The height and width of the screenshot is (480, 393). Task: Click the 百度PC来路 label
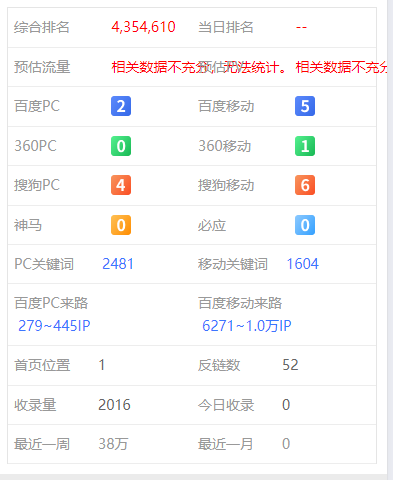click(51, 303)
